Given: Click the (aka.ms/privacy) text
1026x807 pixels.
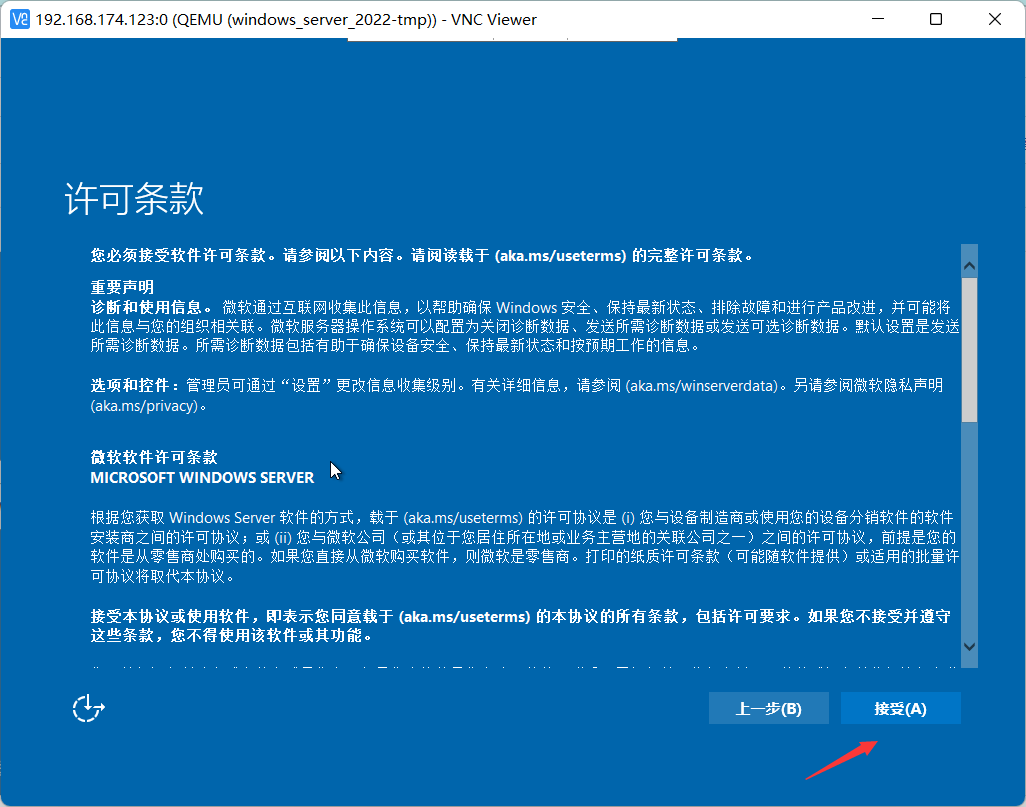Looking at the screenshot, I should (x=144, y=406).
